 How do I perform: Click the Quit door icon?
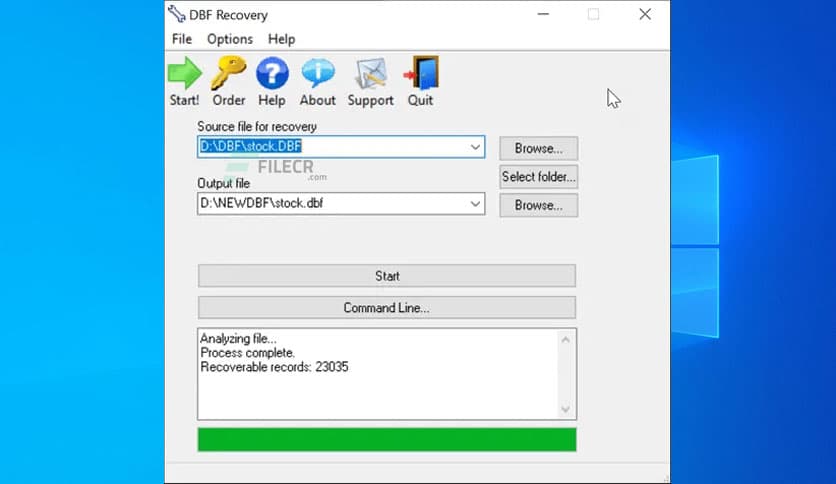coord(421,72)
